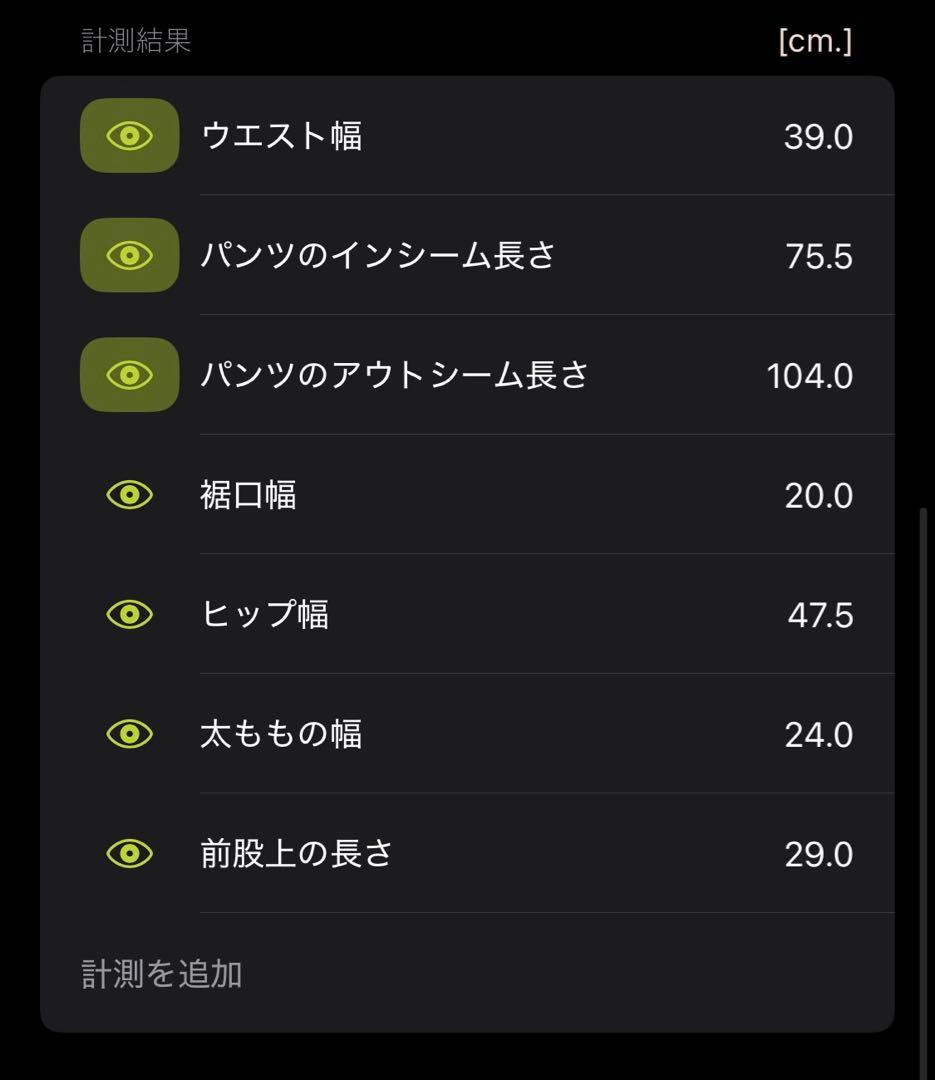Click the [cm.] unit label
935x1080 pixels.
pos(815,42)
